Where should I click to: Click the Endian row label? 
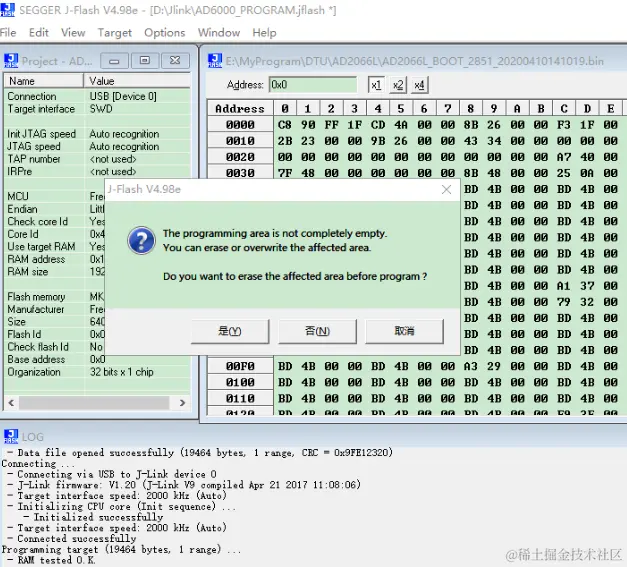(x=22, y=209)
